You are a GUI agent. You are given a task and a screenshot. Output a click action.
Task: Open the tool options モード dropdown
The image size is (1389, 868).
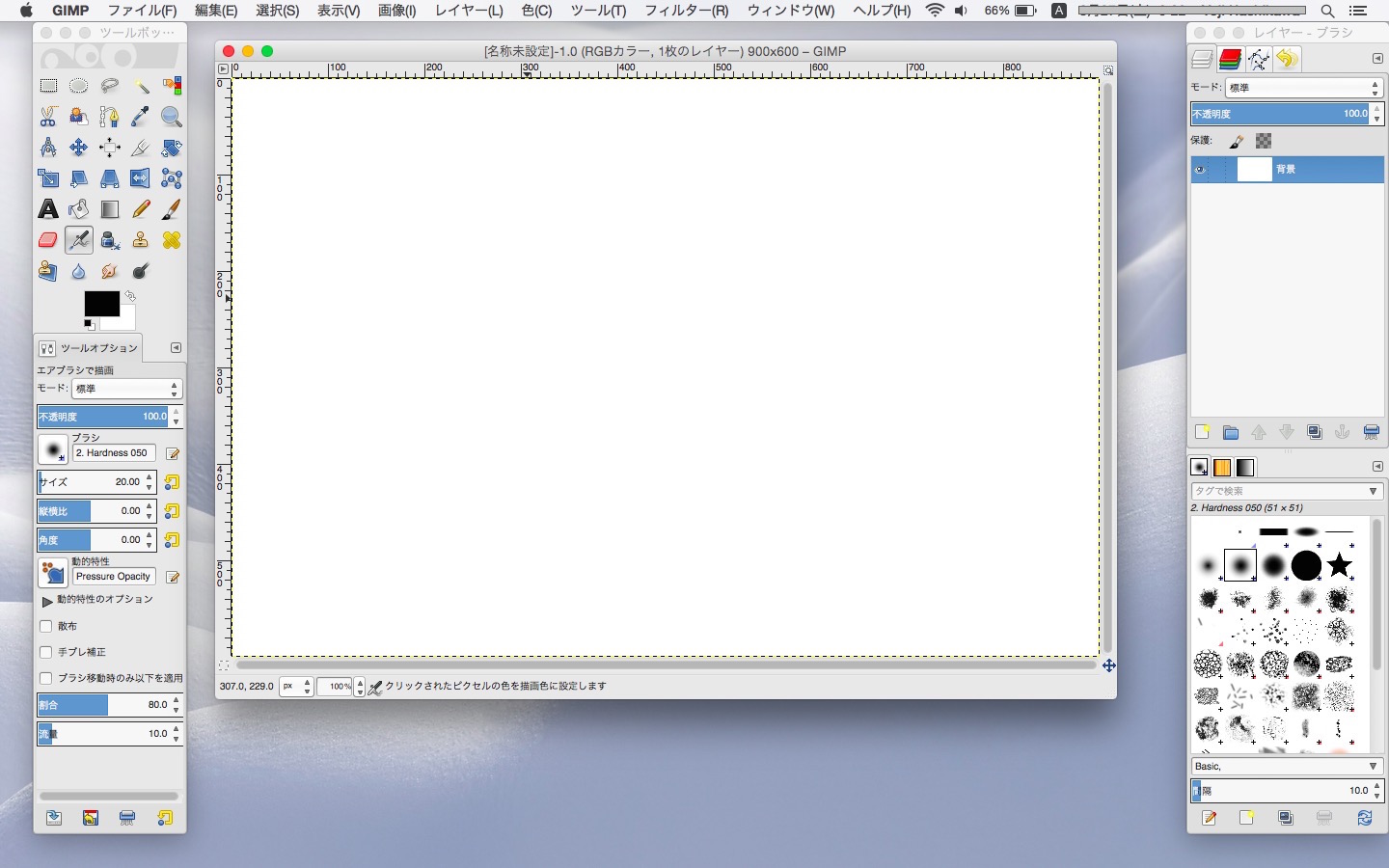126,389
